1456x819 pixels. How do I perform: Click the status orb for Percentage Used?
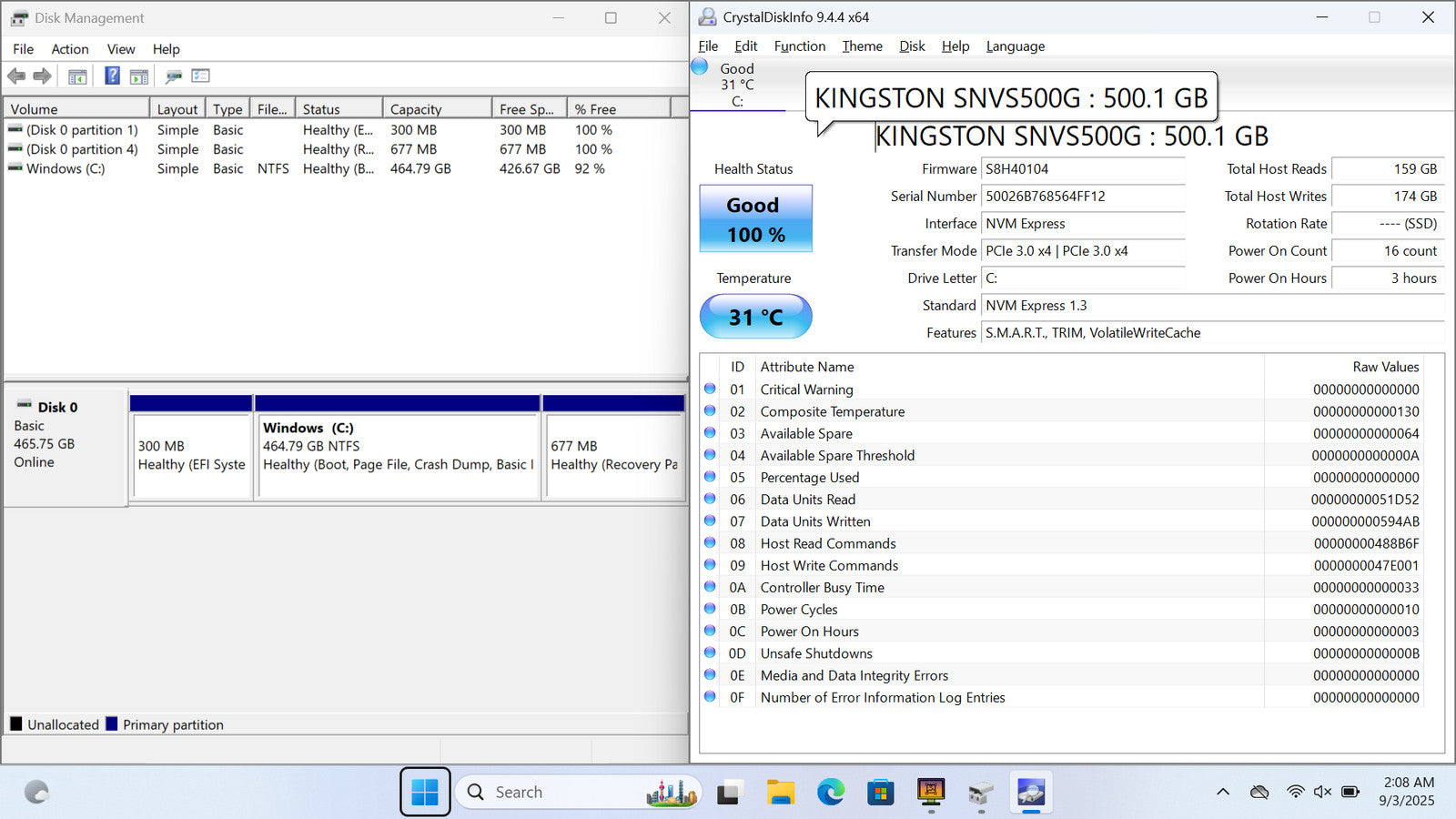[710, 477]
